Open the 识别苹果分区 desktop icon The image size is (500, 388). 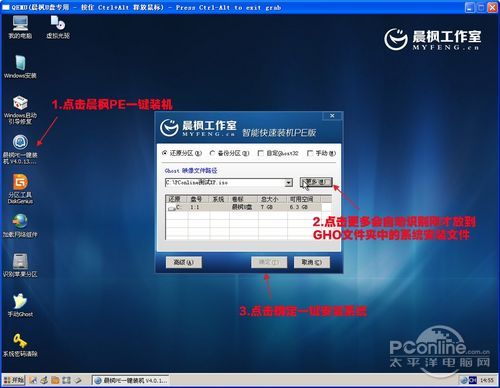[20, 265]
